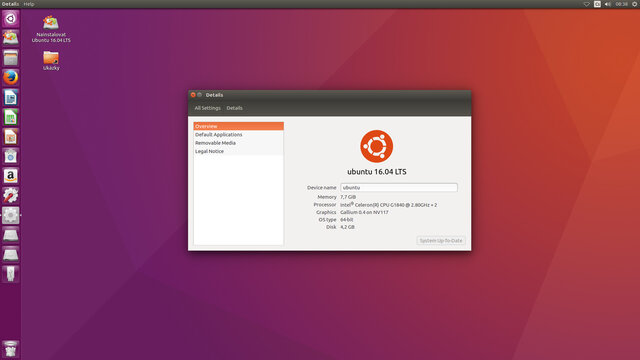
Task: Open the Files manager from launcher
Action: point(11,58)
